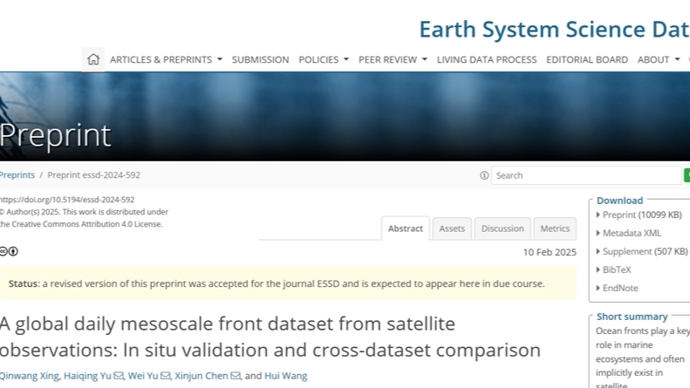
Task: Expand the Peer Review dropdown menu
Action: [393, 59]
